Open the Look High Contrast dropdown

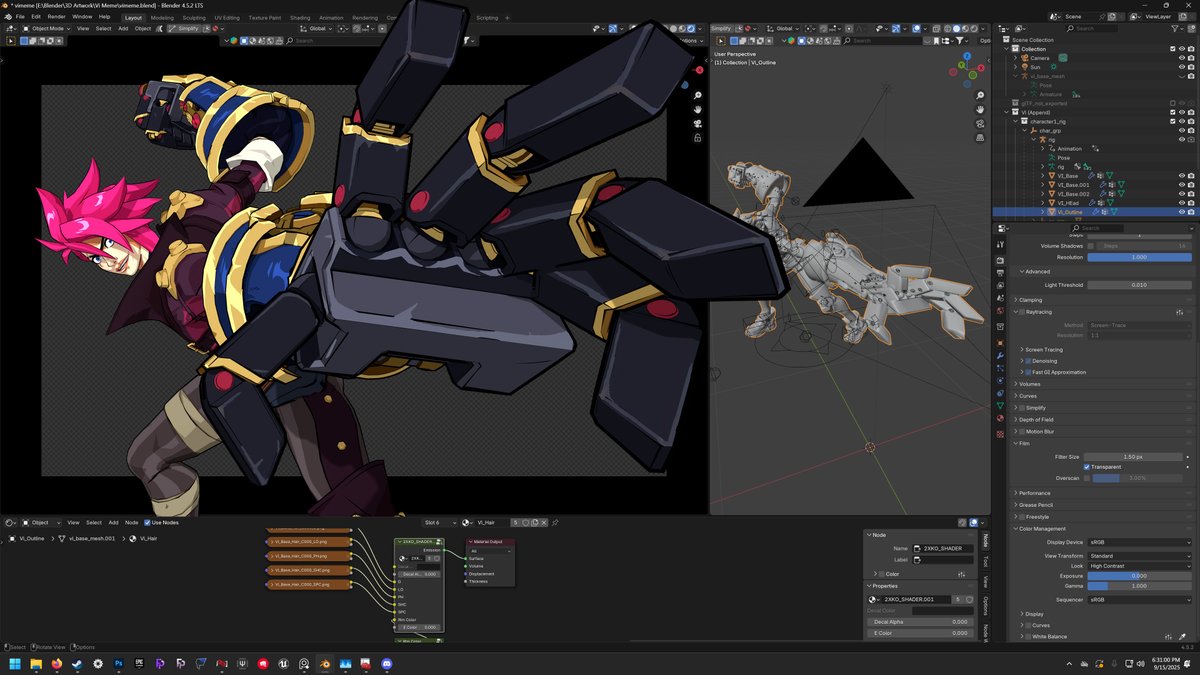pos(1140,566)
